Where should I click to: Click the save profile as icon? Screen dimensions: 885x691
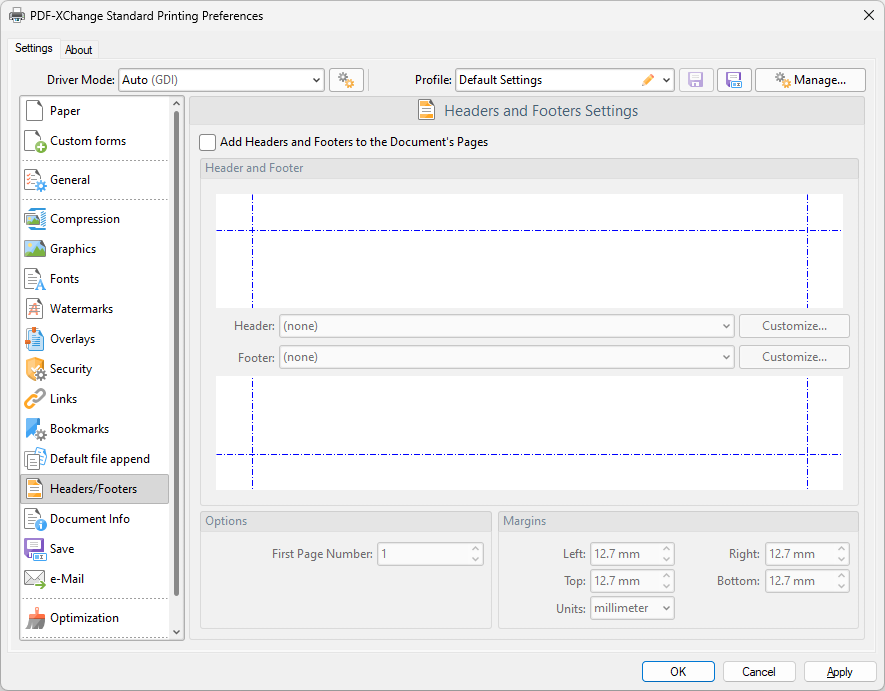point(734,80)
